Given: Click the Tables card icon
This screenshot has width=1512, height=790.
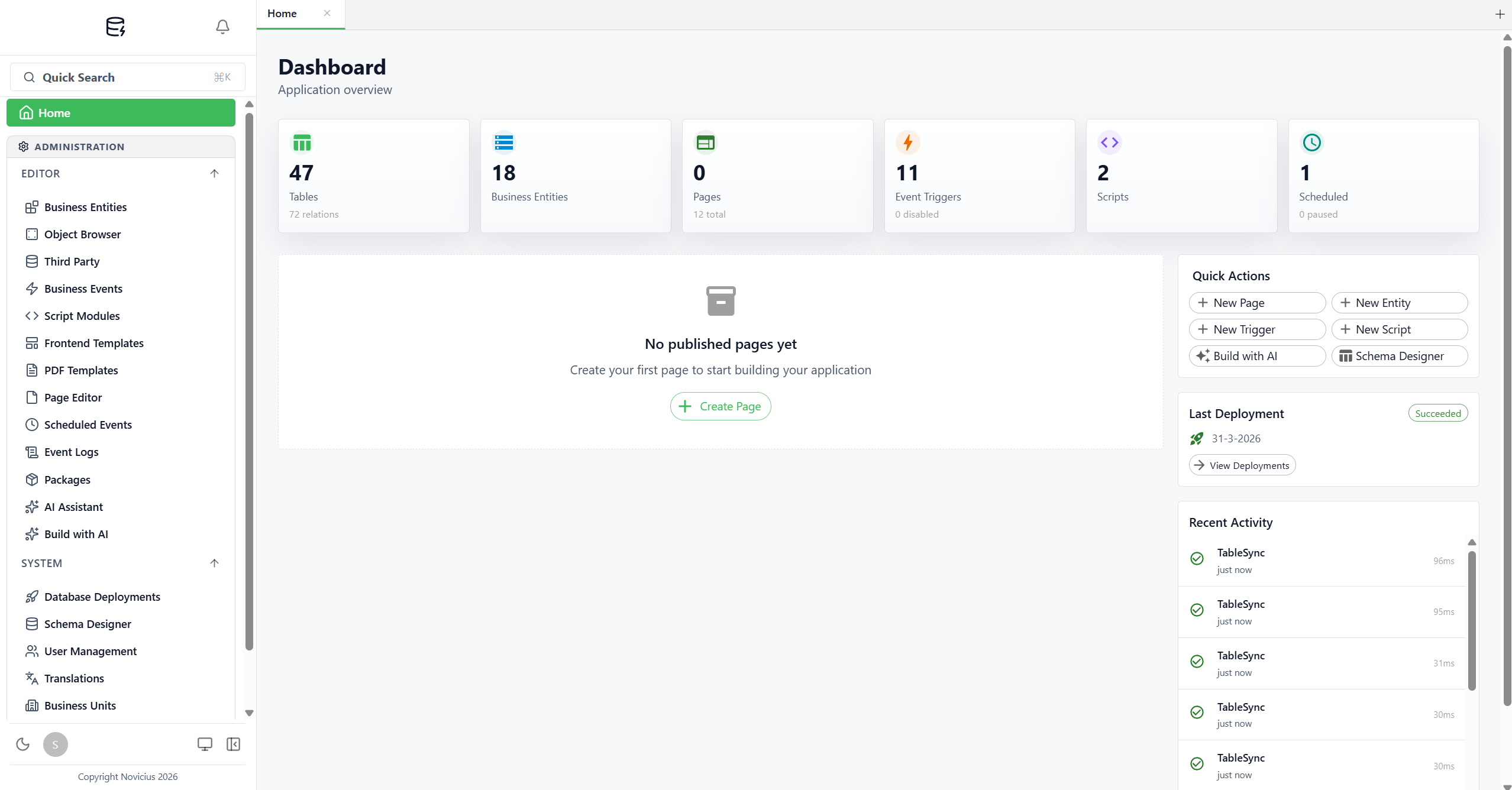Looking at the screenshot, I should point(302,143).
